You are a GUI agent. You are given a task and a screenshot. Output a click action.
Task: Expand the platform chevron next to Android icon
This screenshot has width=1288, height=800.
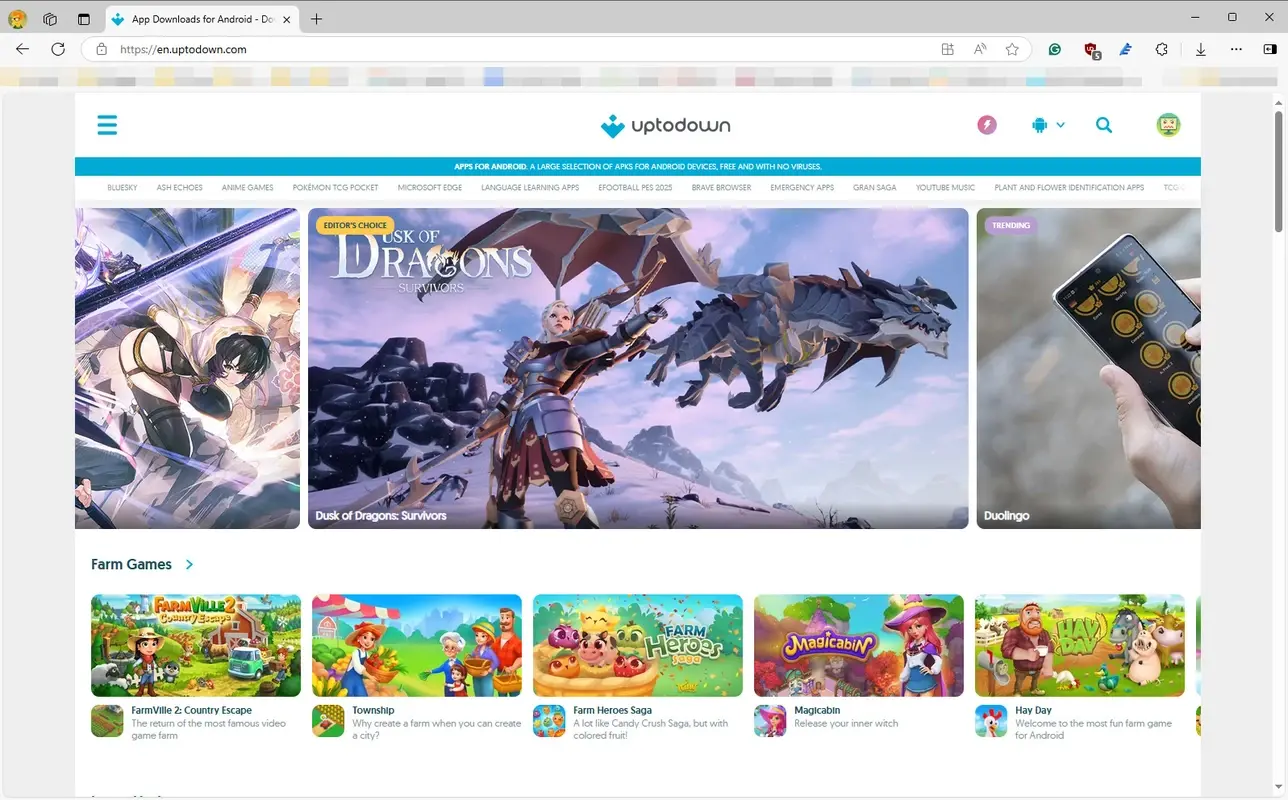click(x=1060, y=124)
